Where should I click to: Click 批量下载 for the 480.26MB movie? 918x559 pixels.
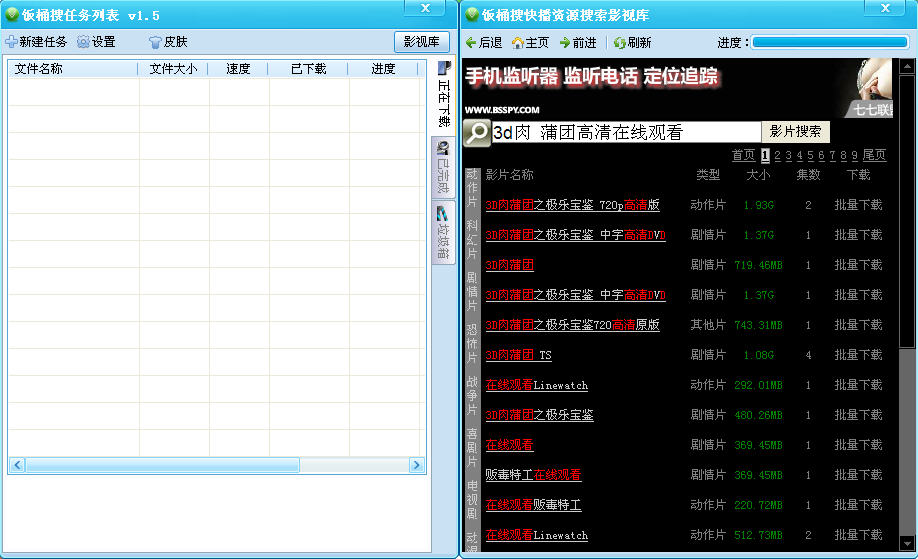pos(858,414)
